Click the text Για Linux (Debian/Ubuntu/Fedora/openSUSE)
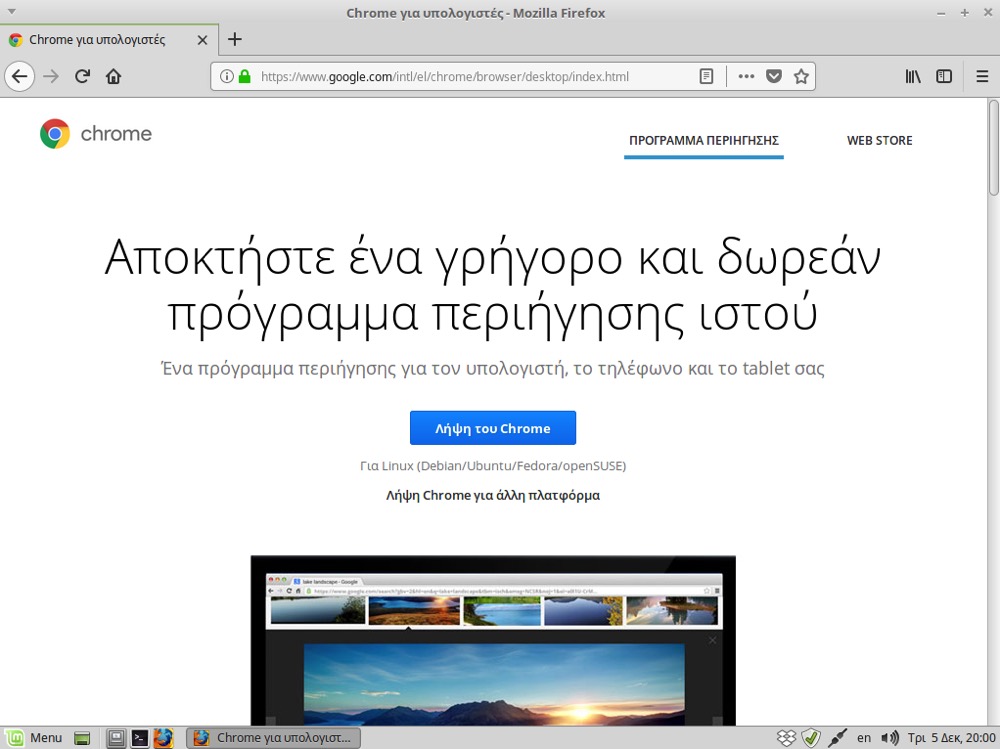The width and height of the screenshot is (1000, 749). 493,466
